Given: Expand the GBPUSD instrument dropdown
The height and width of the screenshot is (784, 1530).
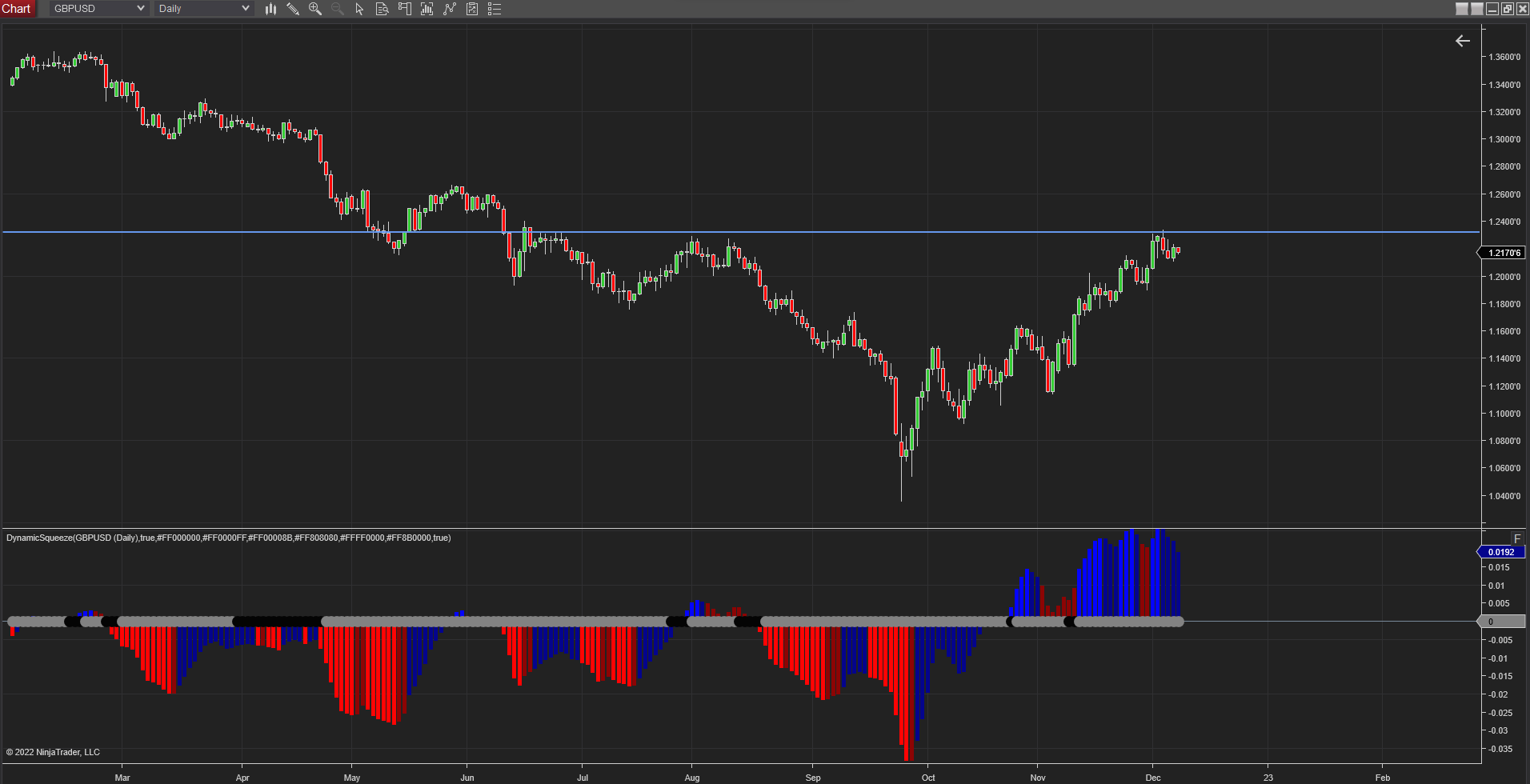Looking at the screenshot, I should (140, 9).
